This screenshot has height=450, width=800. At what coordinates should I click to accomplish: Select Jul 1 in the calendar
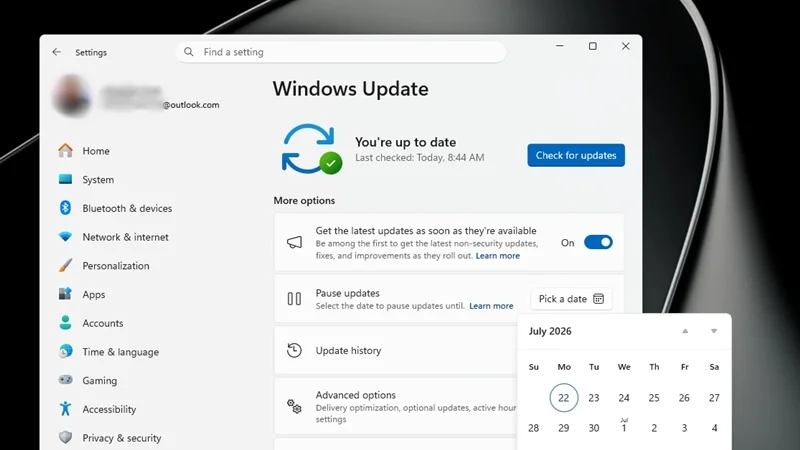[624, 428]
